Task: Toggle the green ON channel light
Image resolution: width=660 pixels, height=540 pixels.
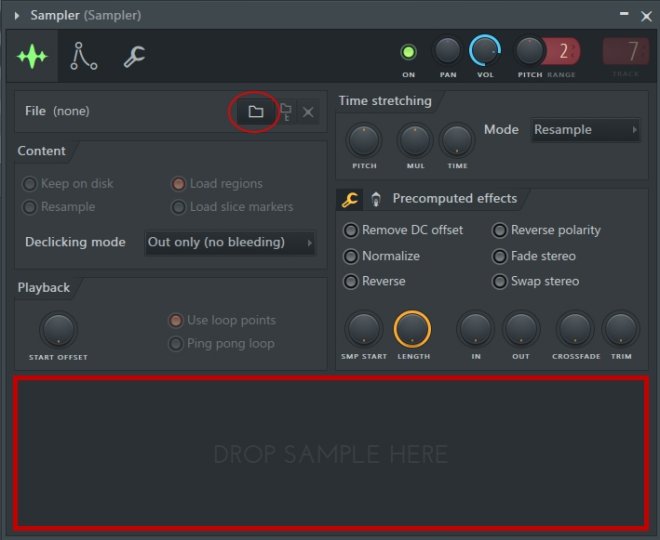Action: pos(408,52)
